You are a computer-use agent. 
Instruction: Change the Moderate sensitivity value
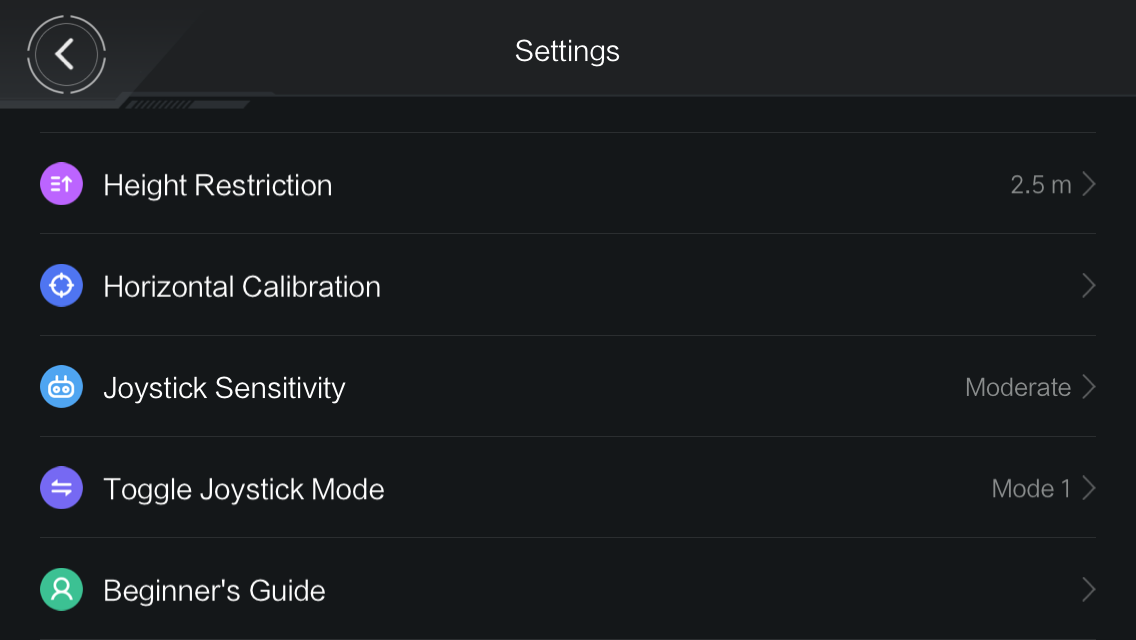tap(1018, 387)
